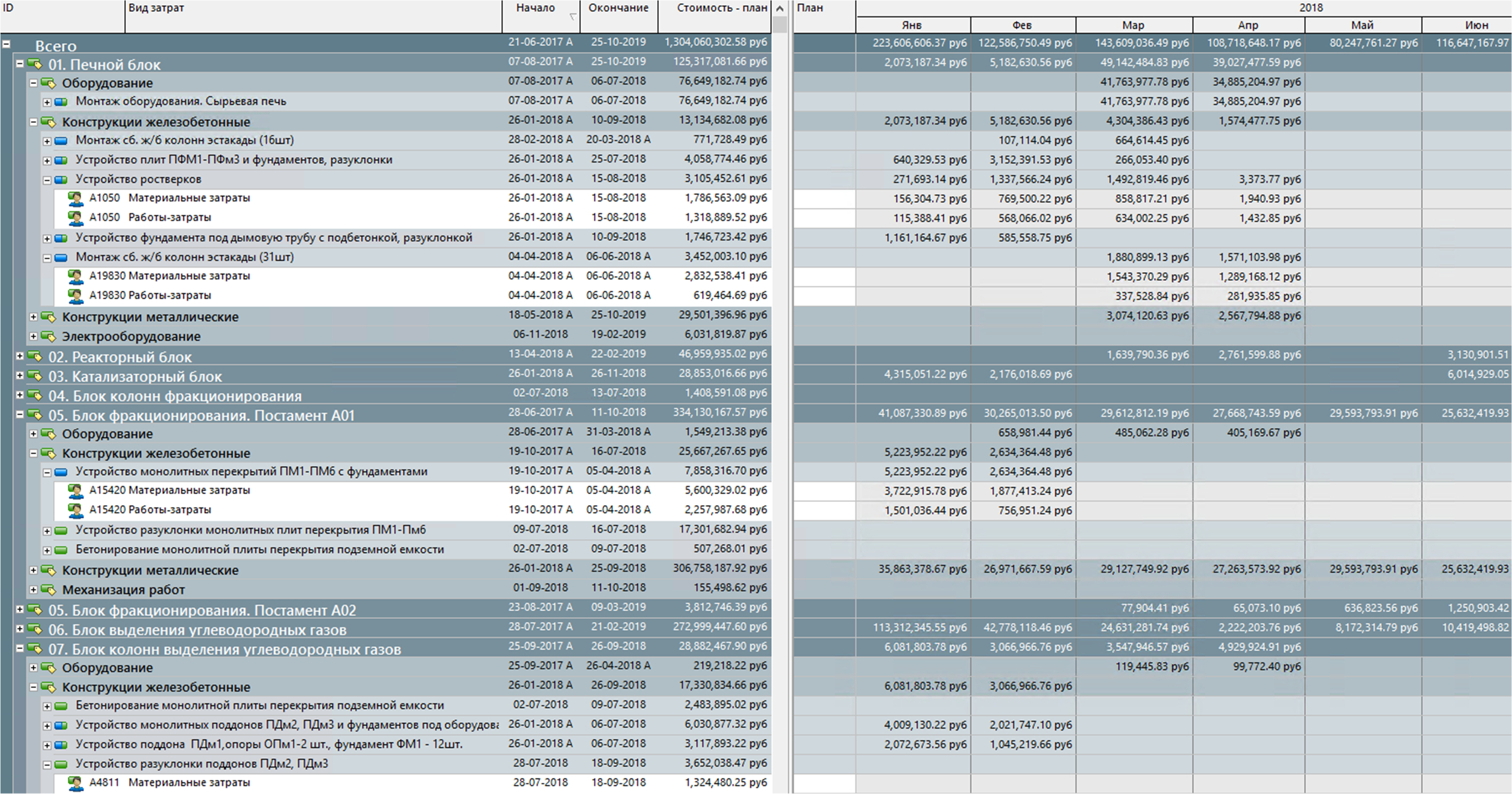Expand 06. Блок выделения углеводородных газов
The image size is (1512, 794).
tap(20, 628)
